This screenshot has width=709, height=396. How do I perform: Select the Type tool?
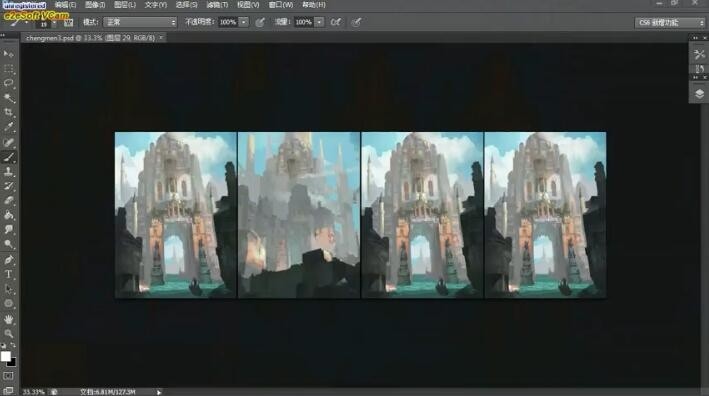click(8, 274)
